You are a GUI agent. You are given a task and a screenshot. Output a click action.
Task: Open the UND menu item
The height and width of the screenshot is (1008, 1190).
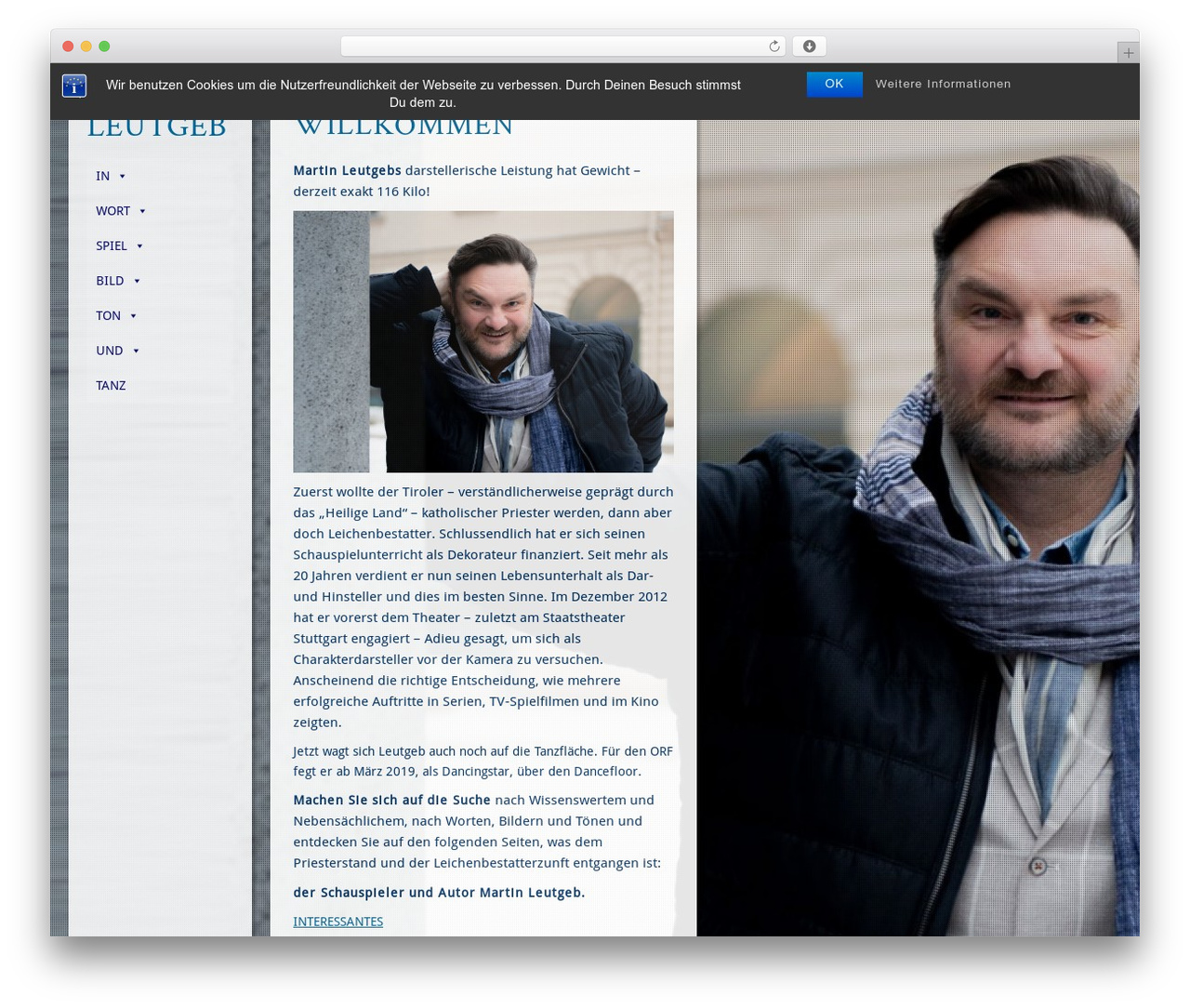[x=109, y=351]
